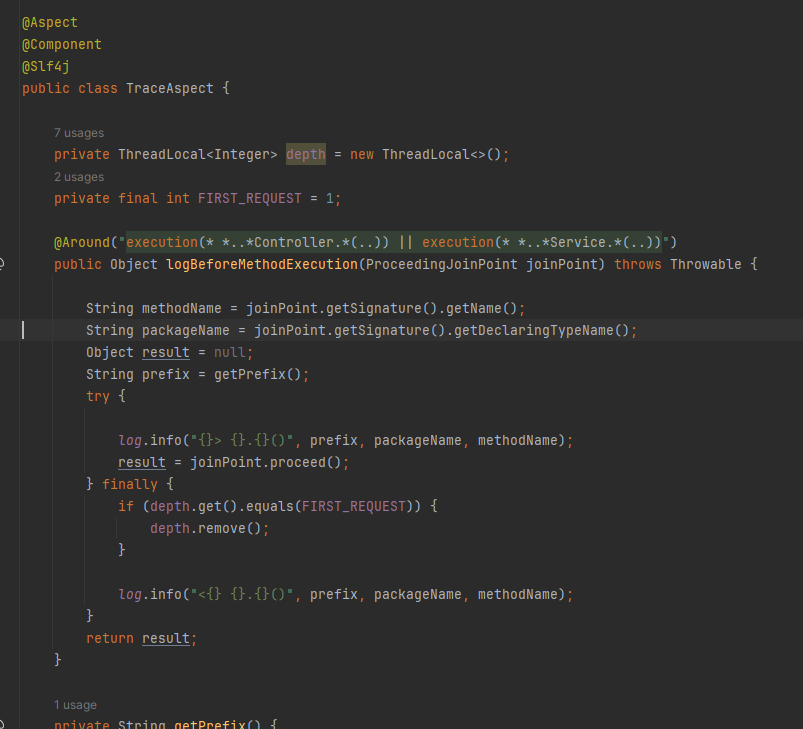Click FIRST_REQUEST in its constant declaration
The image size is (803, 729).
pyautogui.click(x=249, y=199)
